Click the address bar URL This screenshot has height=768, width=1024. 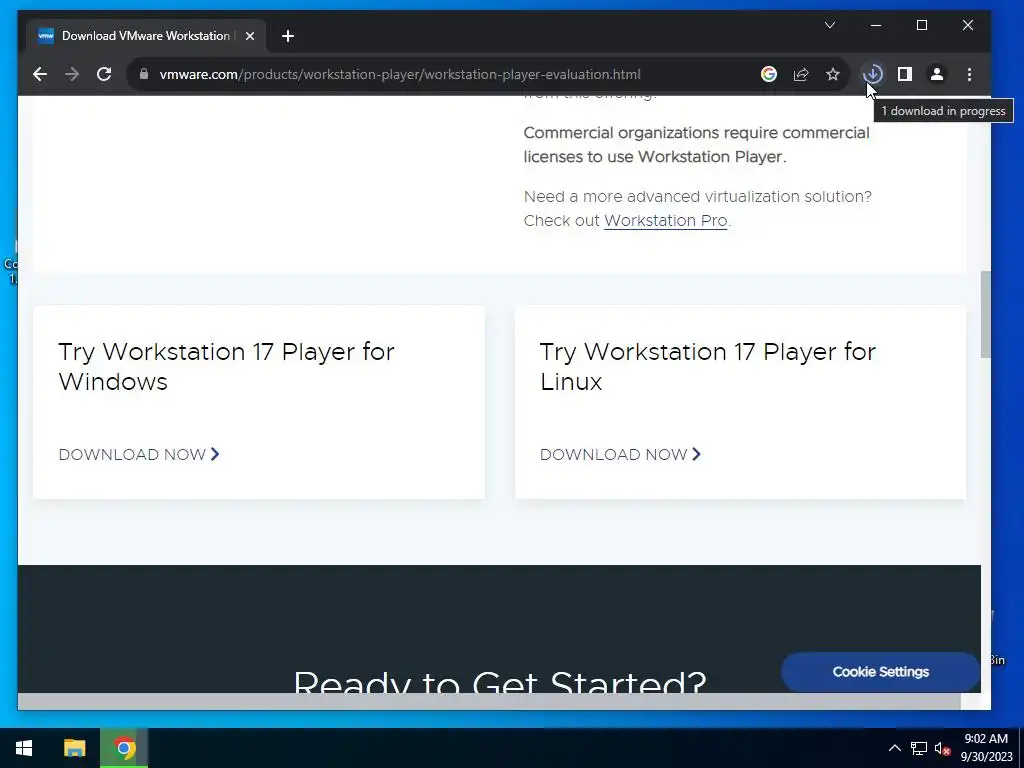[x=400, y=74]
